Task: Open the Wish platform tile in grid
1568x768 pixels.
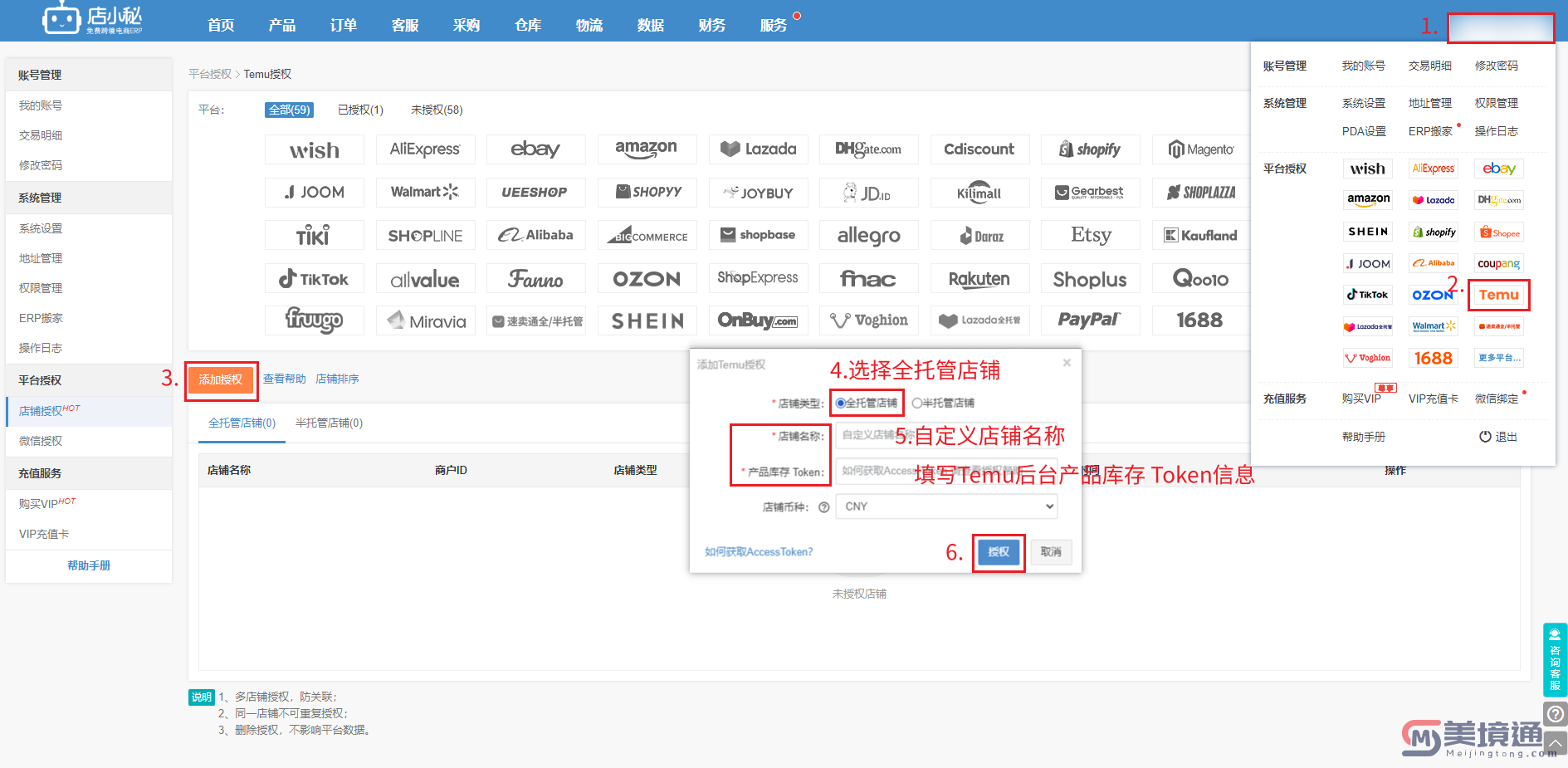Action: [315, 149]
